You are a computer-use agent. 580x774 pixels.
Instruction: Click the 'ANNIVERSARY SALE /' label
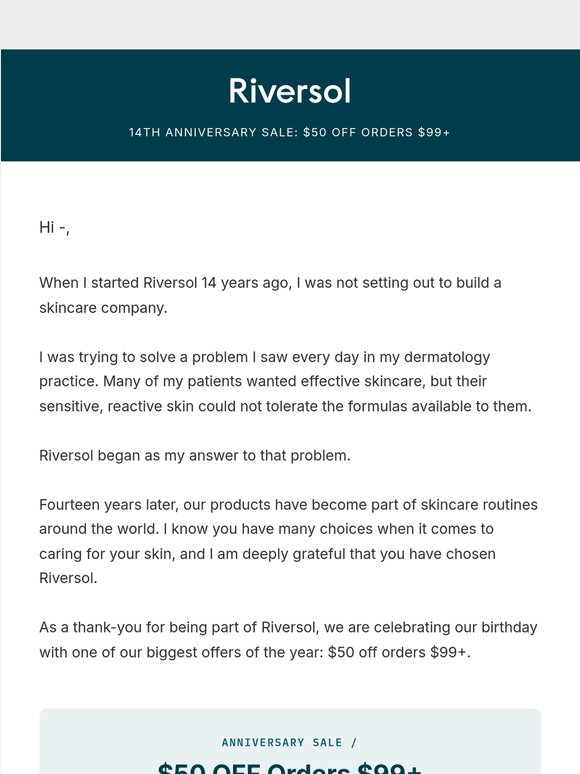click(289, 742)
